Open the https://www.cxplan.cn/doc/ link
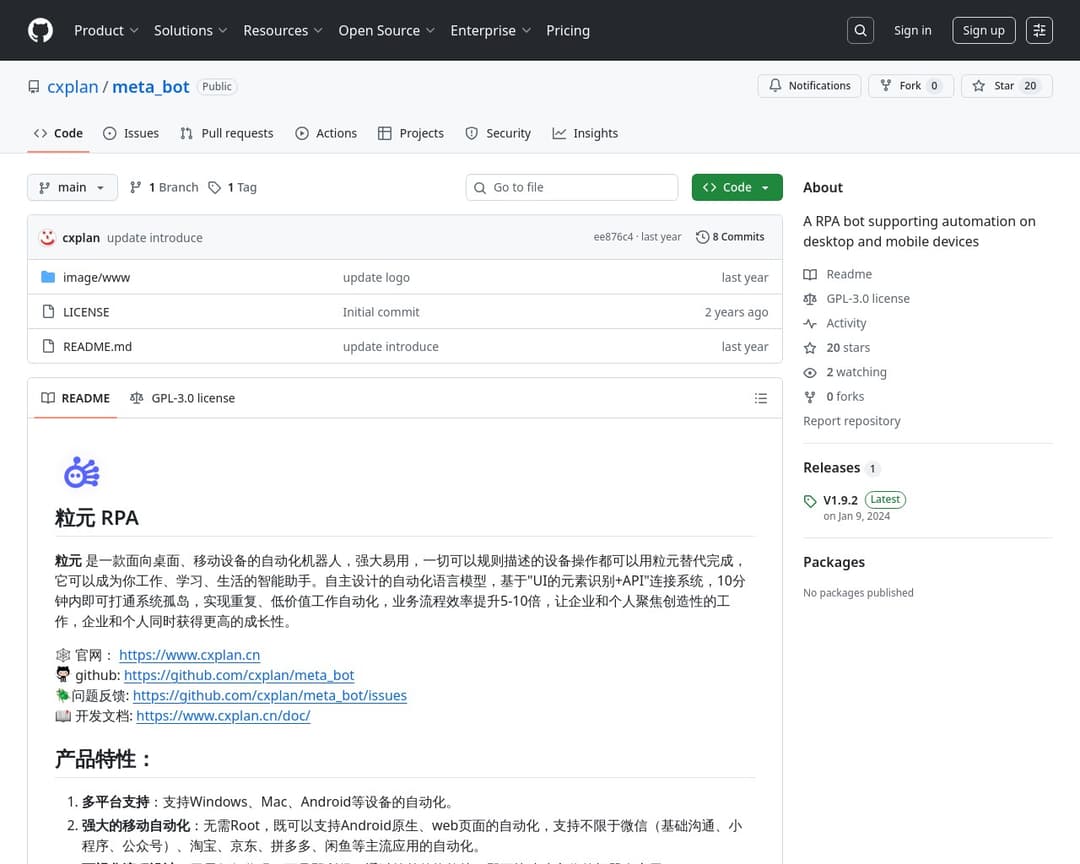This screenshot has width=1080, height=864. 223,715
